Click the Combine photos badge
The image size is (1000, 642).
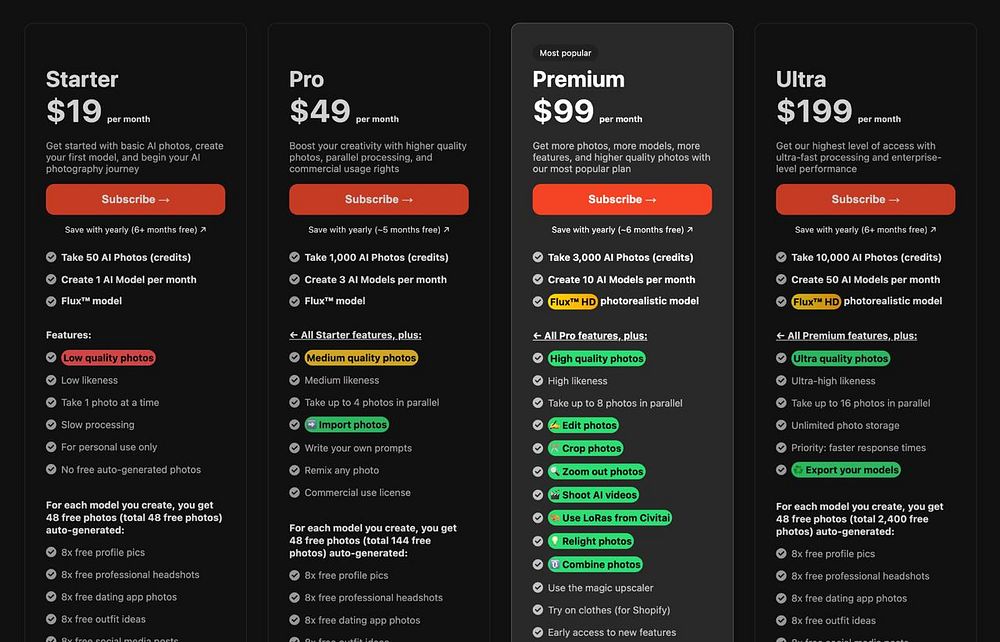coord(596,564)
